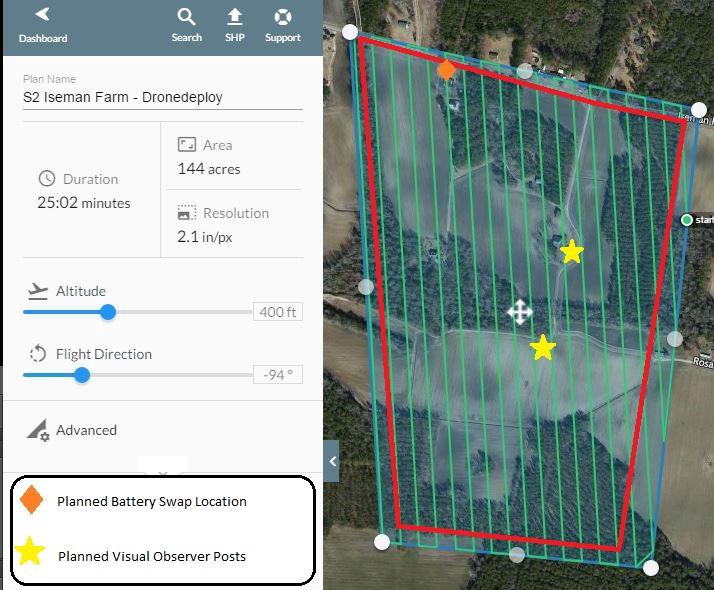Click the Altitude slider handle
Viewport: 714px width, 590px height.
click(x=108, y=312)
